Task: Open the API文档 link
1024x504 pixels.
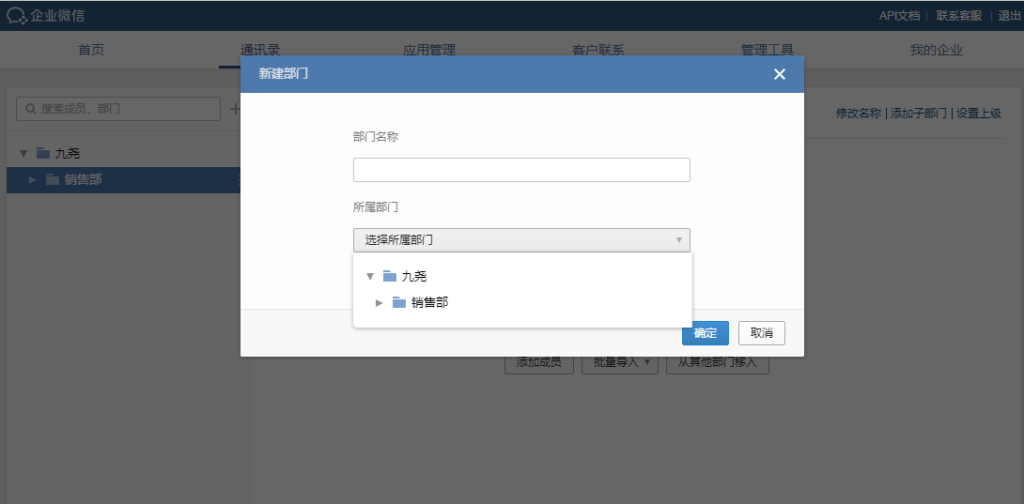Action: pos(899,16)
